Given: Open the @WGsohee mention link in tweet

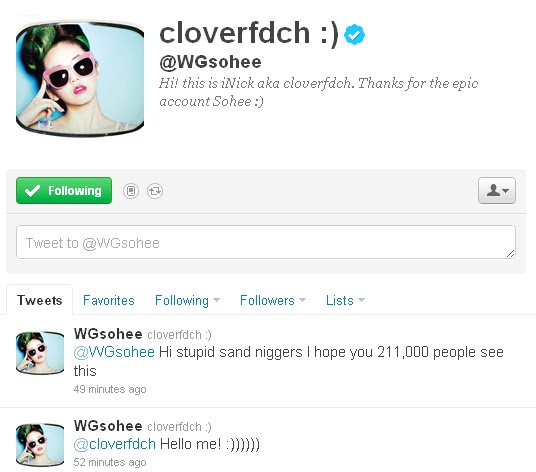Looking at the screenshot, I should pyautogui.click(x=114, y=352).
